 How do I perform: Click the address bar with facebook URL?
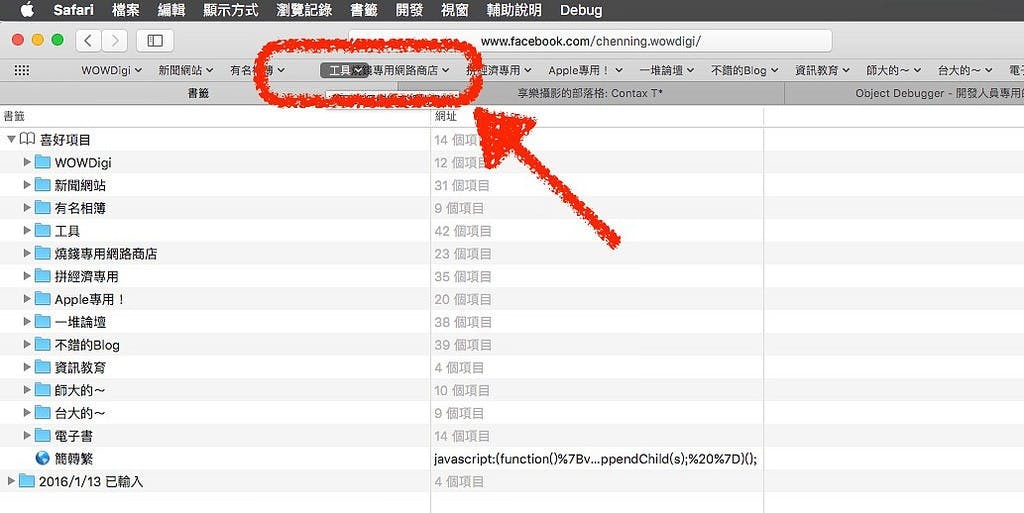590,41
